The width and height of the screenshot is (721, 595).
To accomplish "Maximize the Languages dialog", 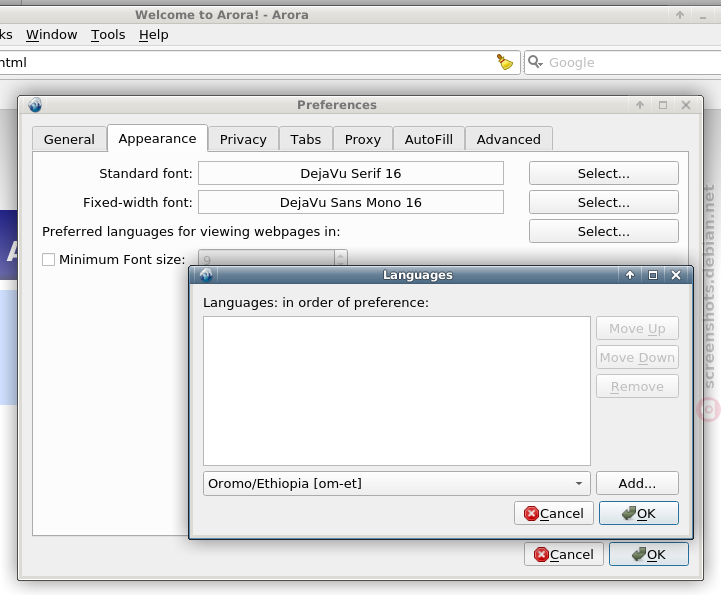I will tap(652, 275).
